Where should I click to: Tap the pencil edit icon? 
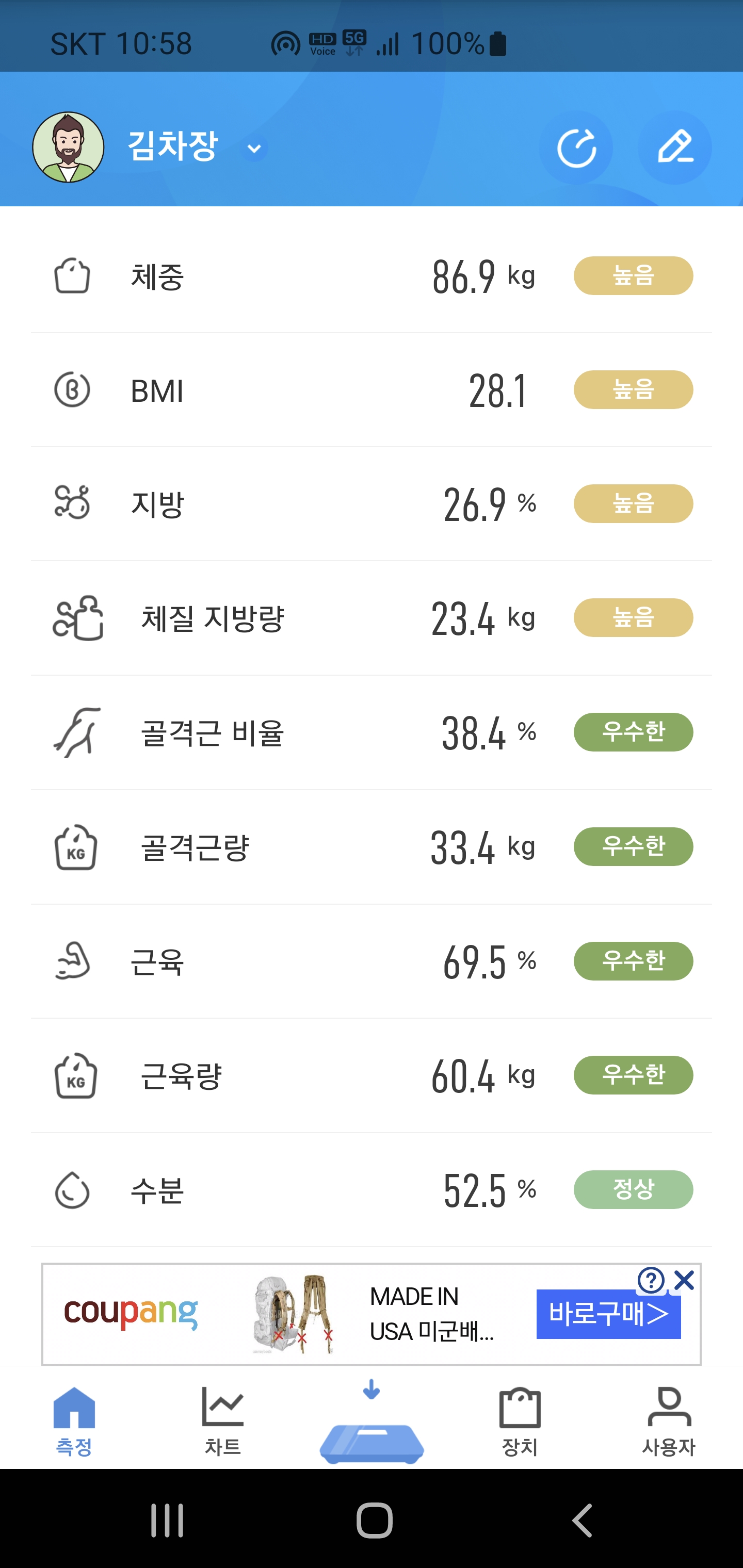click(675, 148)
